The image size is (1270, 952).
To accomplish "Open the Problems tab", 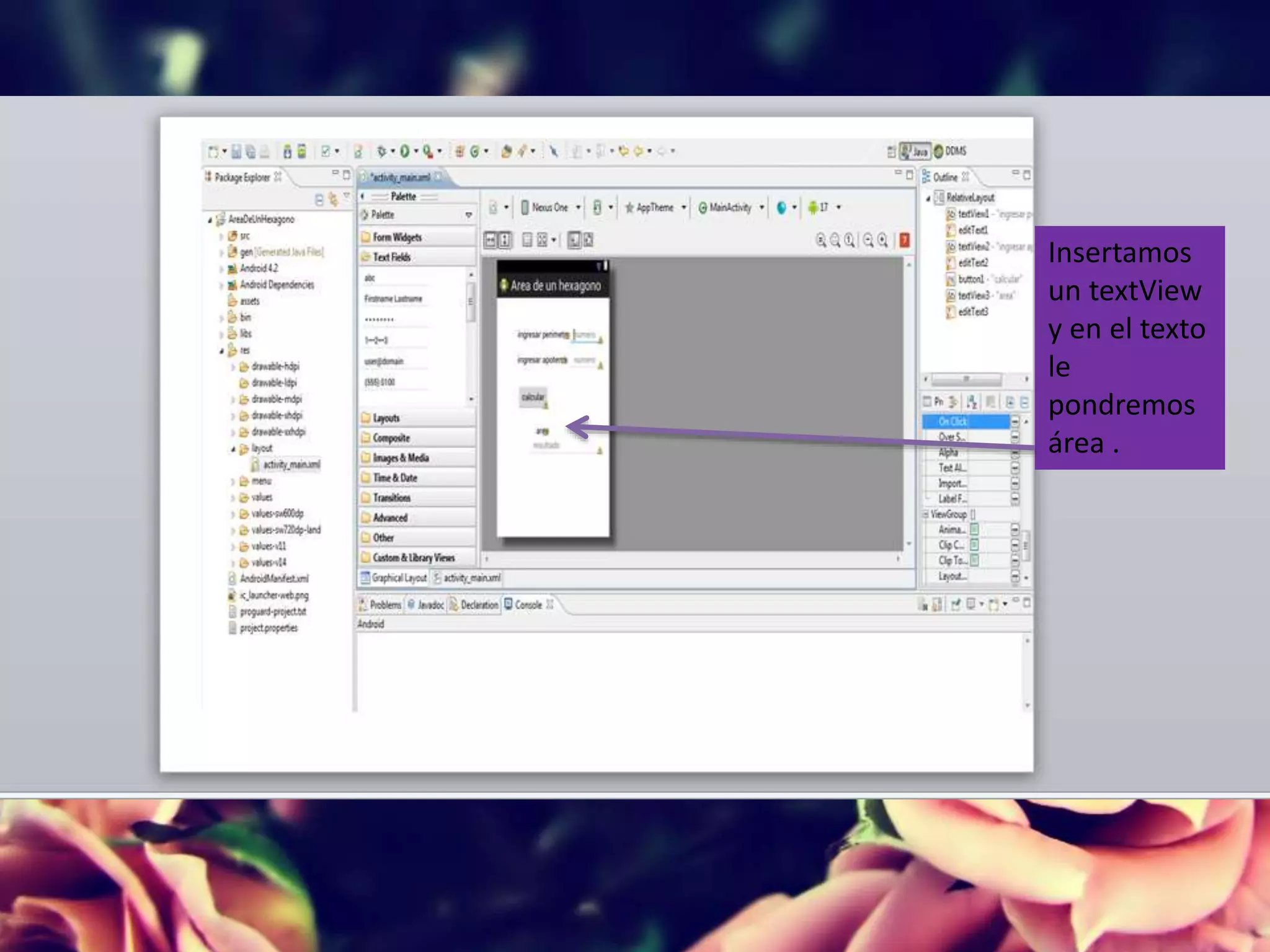I will (x=380, y=604).
